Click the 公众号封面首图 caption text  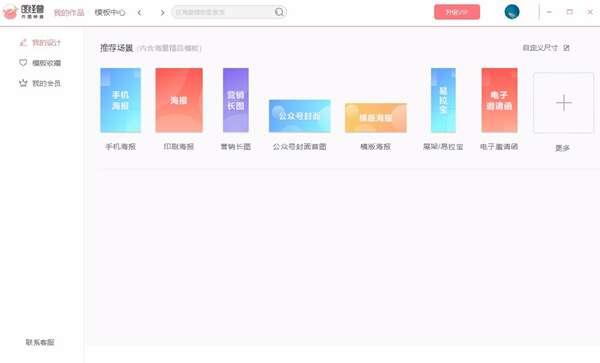[300, 147]
